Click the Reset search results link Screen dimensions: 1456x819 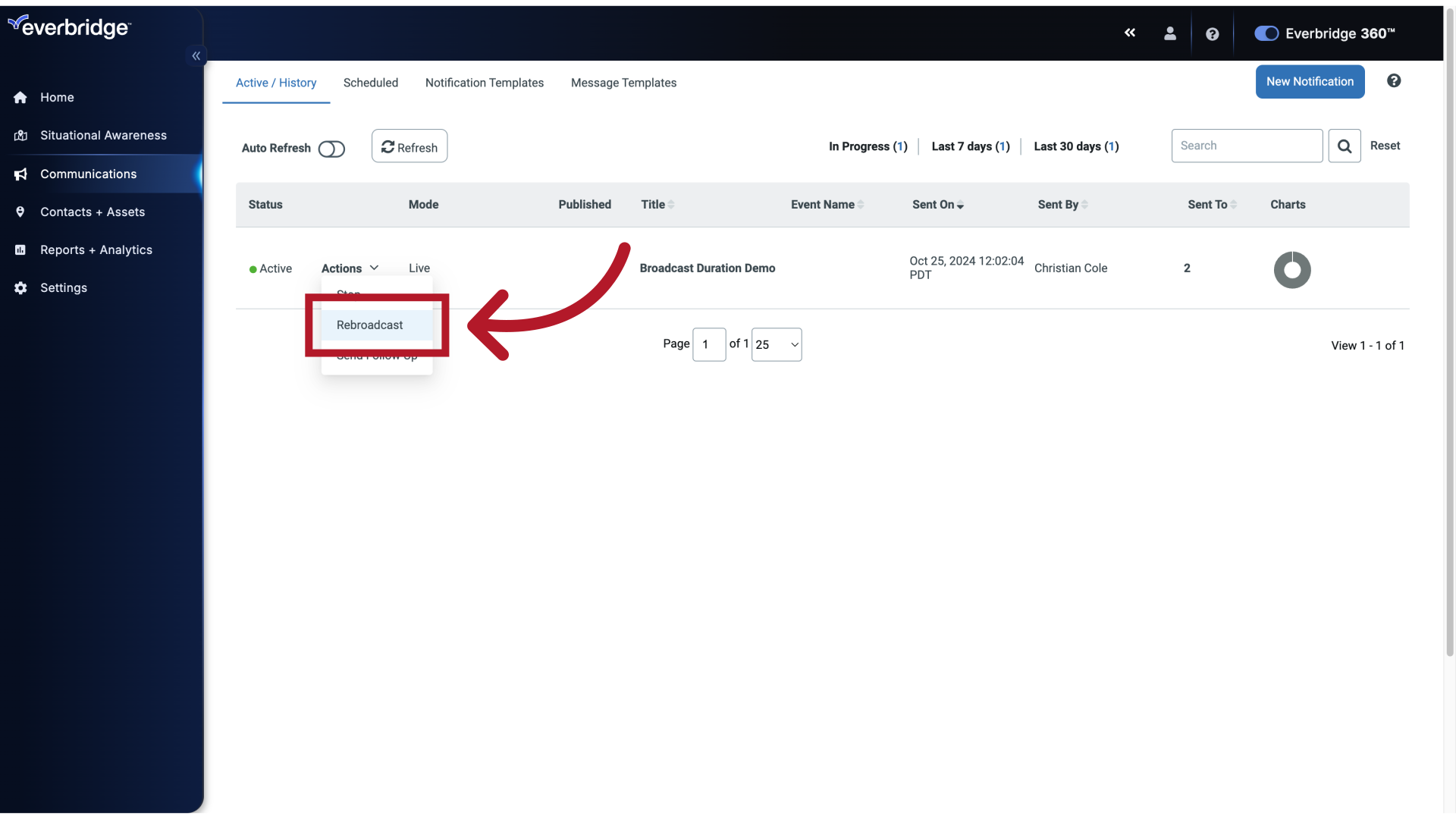[1384, 145]
